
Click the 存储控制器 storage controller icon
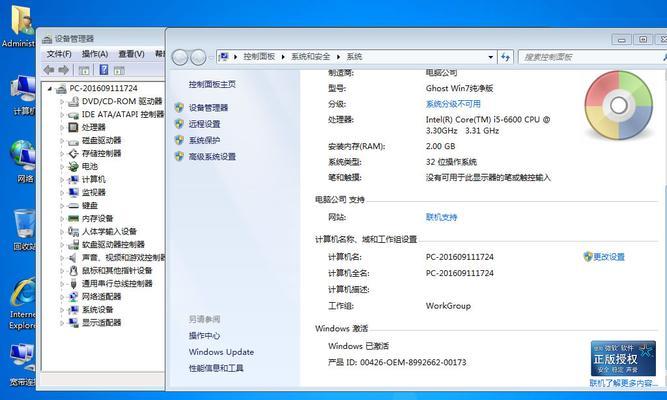pyautogui.click(x=74, y=153)
